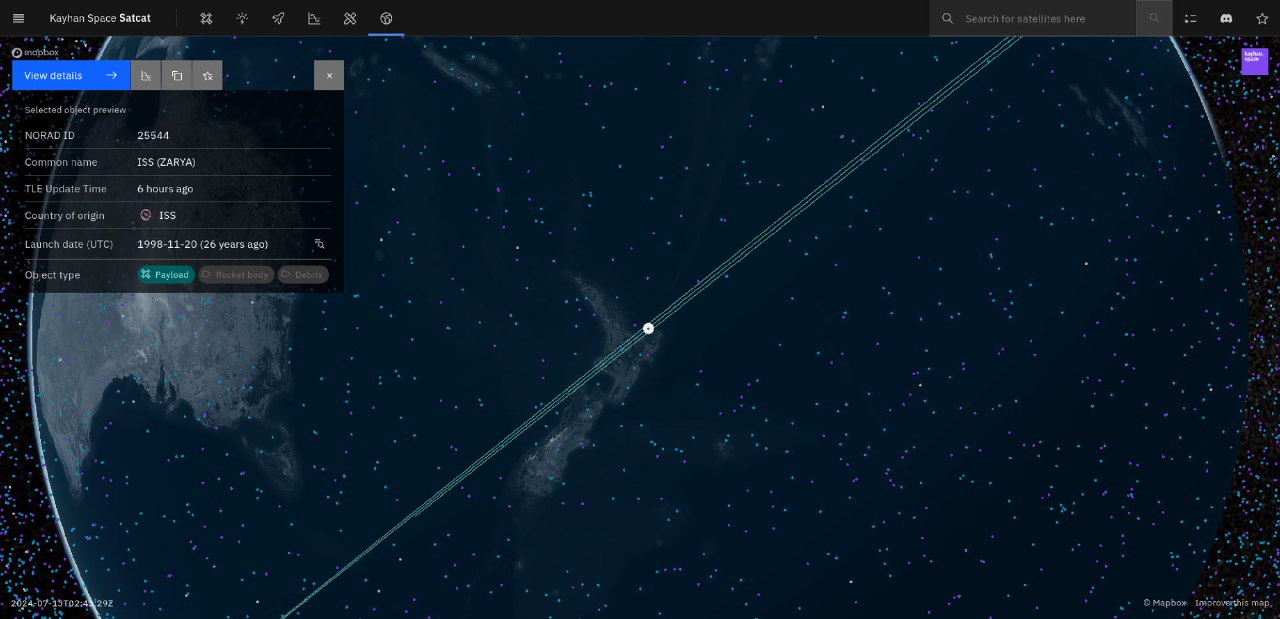
Task: Open favorites star in top bar
Action: point(1262,18)
